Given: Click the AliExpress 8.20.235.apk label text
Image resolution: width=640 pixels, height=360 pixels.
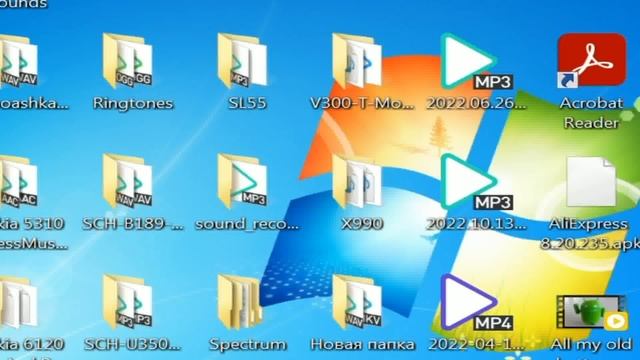Looking at the screenshot, I should (x=590, y=233).
